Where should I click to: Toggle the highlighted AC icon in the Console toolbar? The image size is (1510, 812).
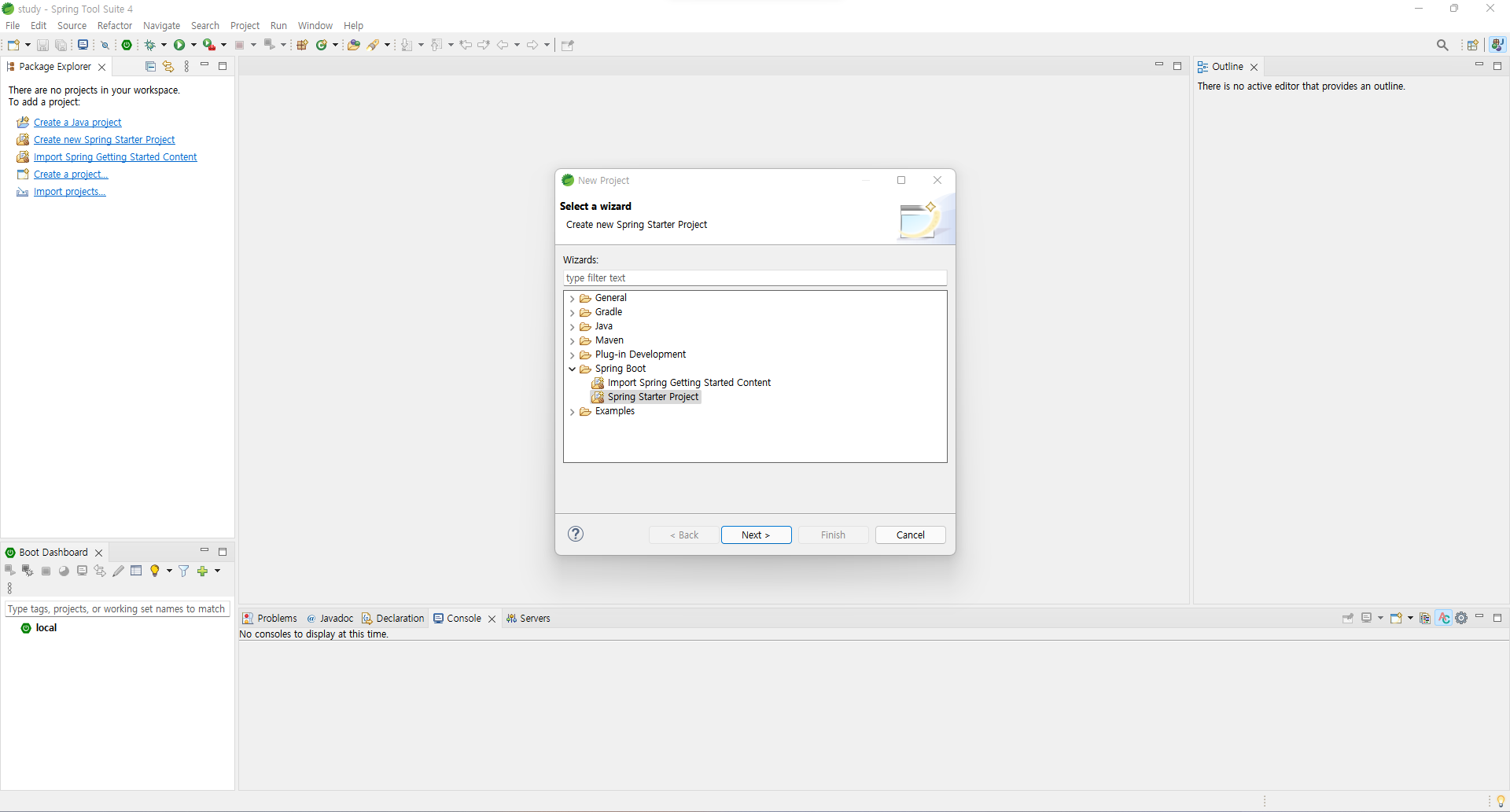point(1444,618)
